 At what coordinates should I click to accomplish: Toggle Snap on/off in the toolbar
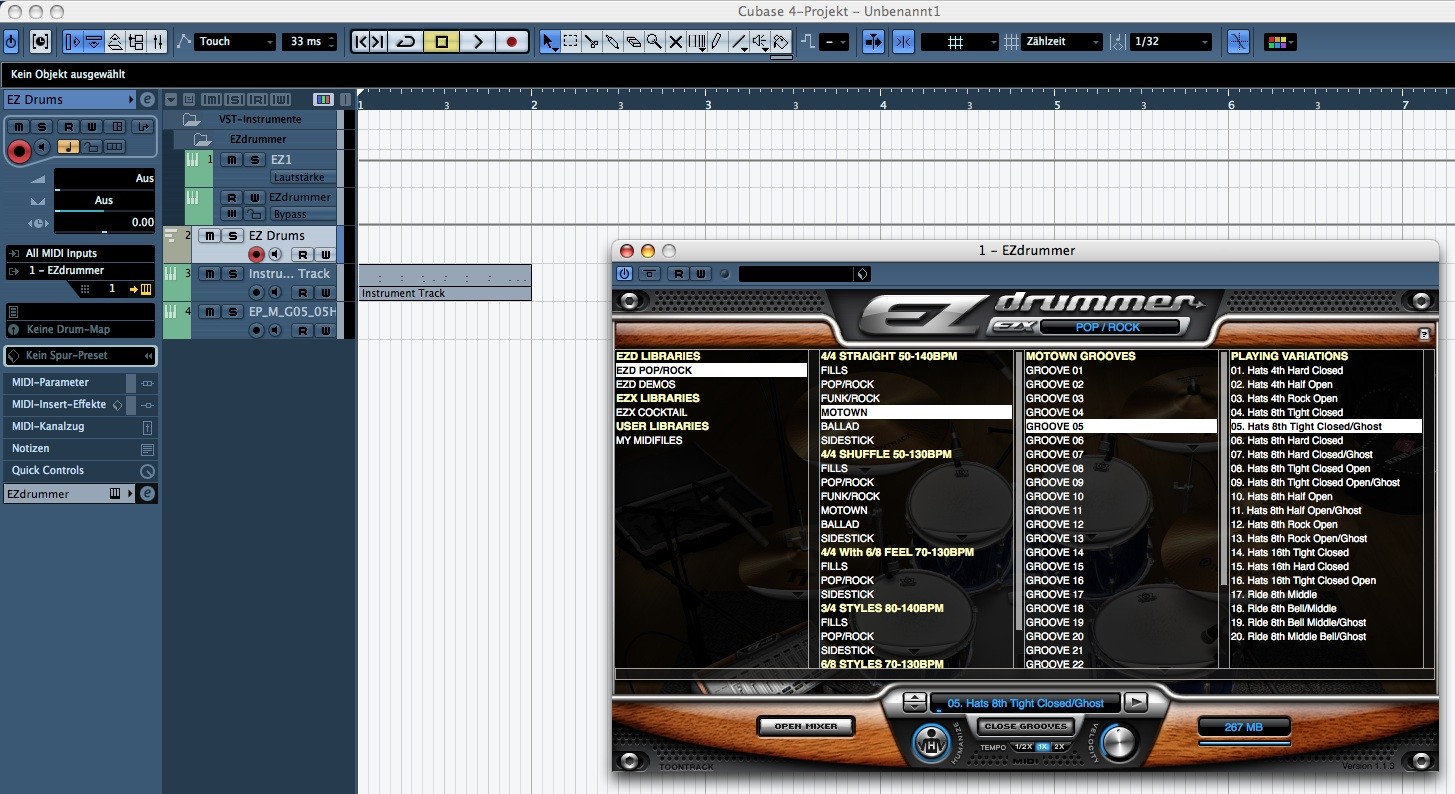[903, 42]
